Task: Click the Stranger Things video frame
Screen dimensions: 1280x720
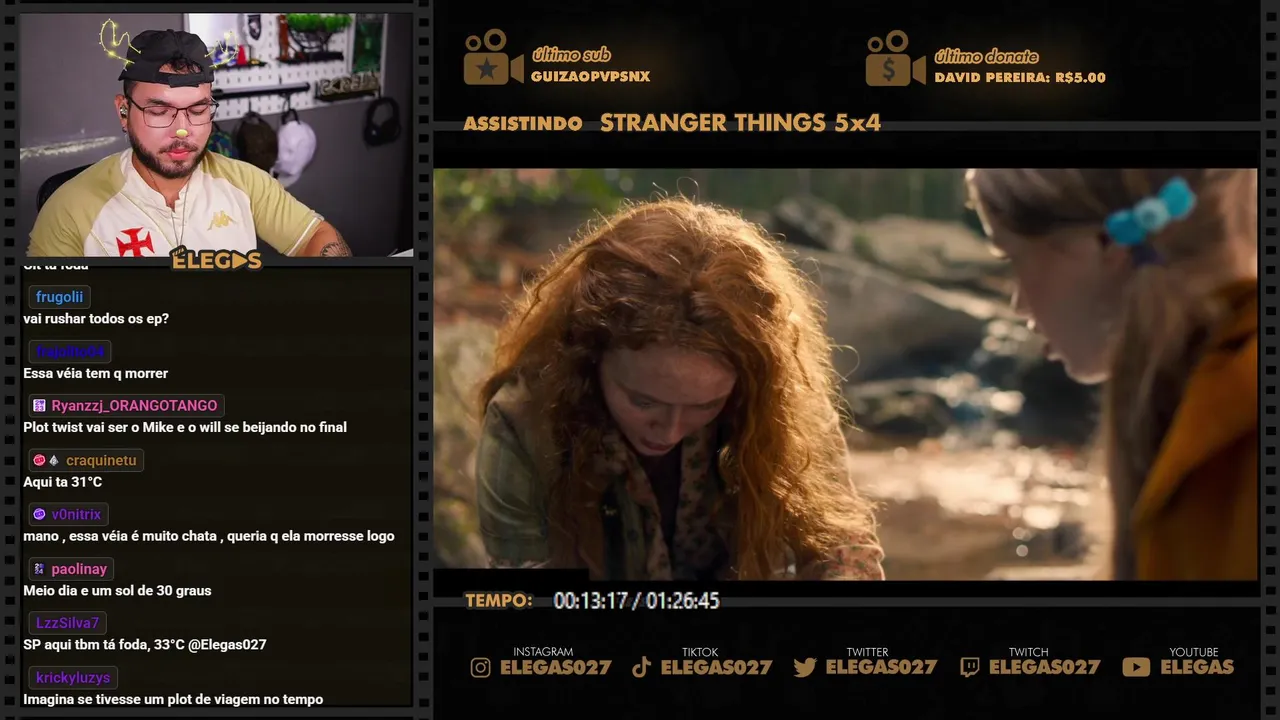Action: pyautogui.click(x=845, y=374)
